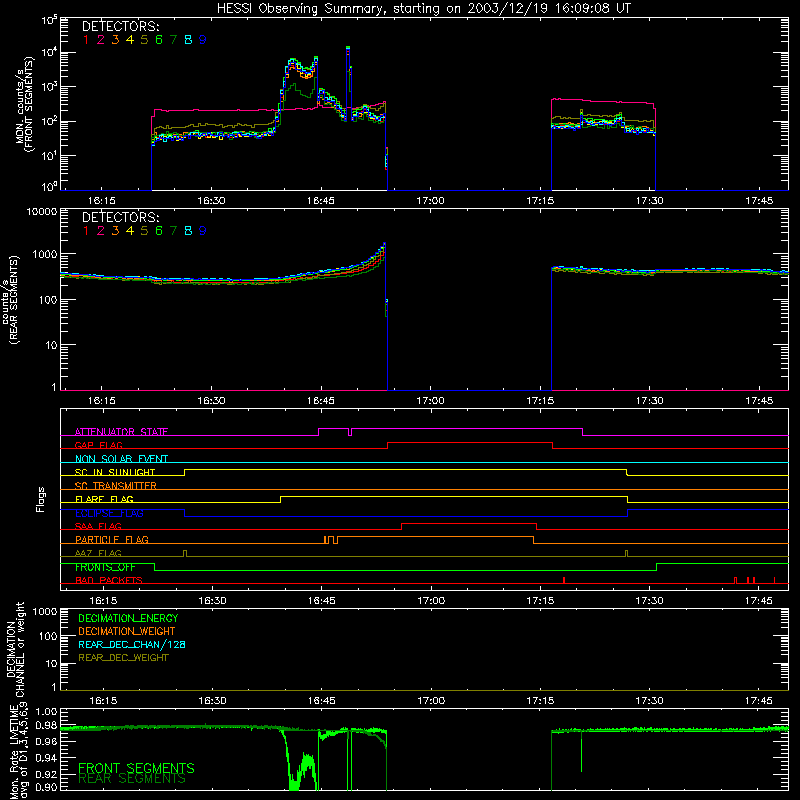This screenshot has width=800, height=800.
Task: Select detector 2 in front segments legend
Action: point(101,40)
